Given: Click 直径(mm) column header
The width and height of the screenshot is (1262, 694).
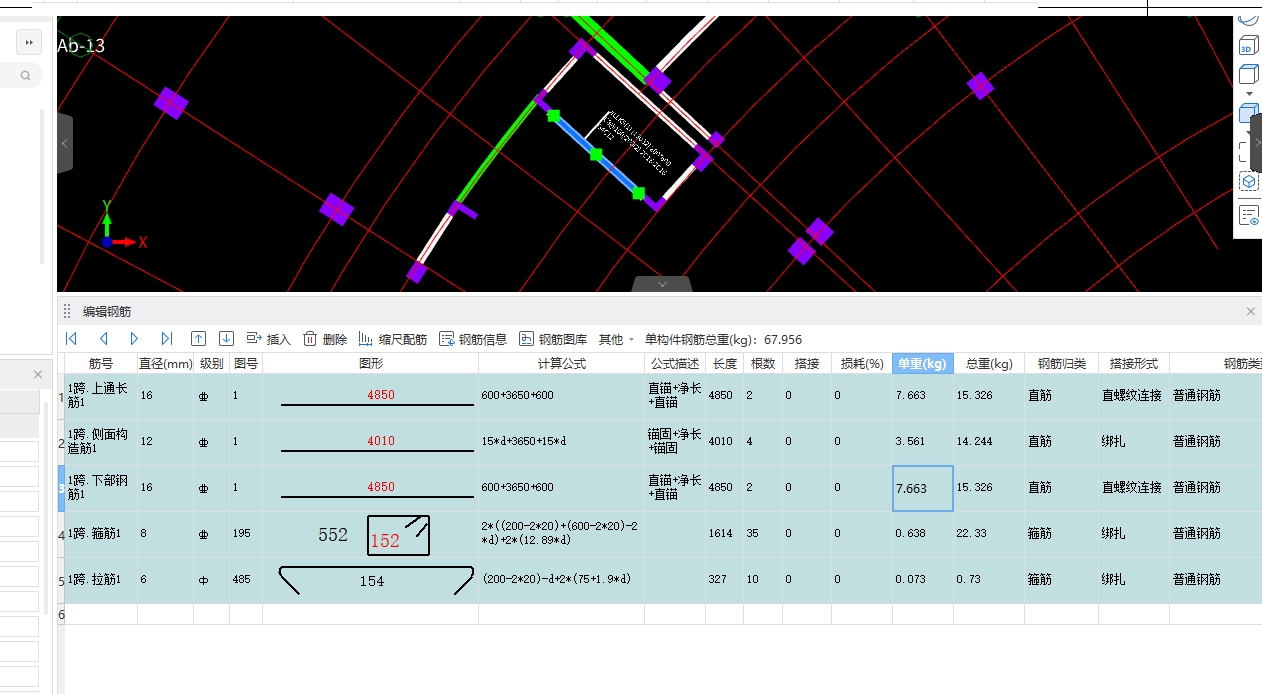Looking at the screenshot, I should tap(165, 364).
